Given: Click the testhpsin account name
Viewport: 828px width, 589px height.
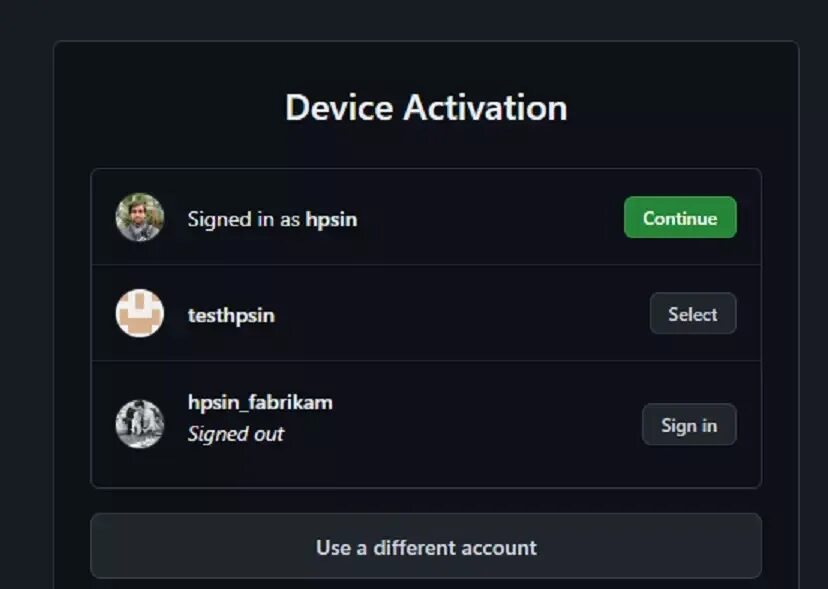Looking at the screenshot, I should (231, 315).
